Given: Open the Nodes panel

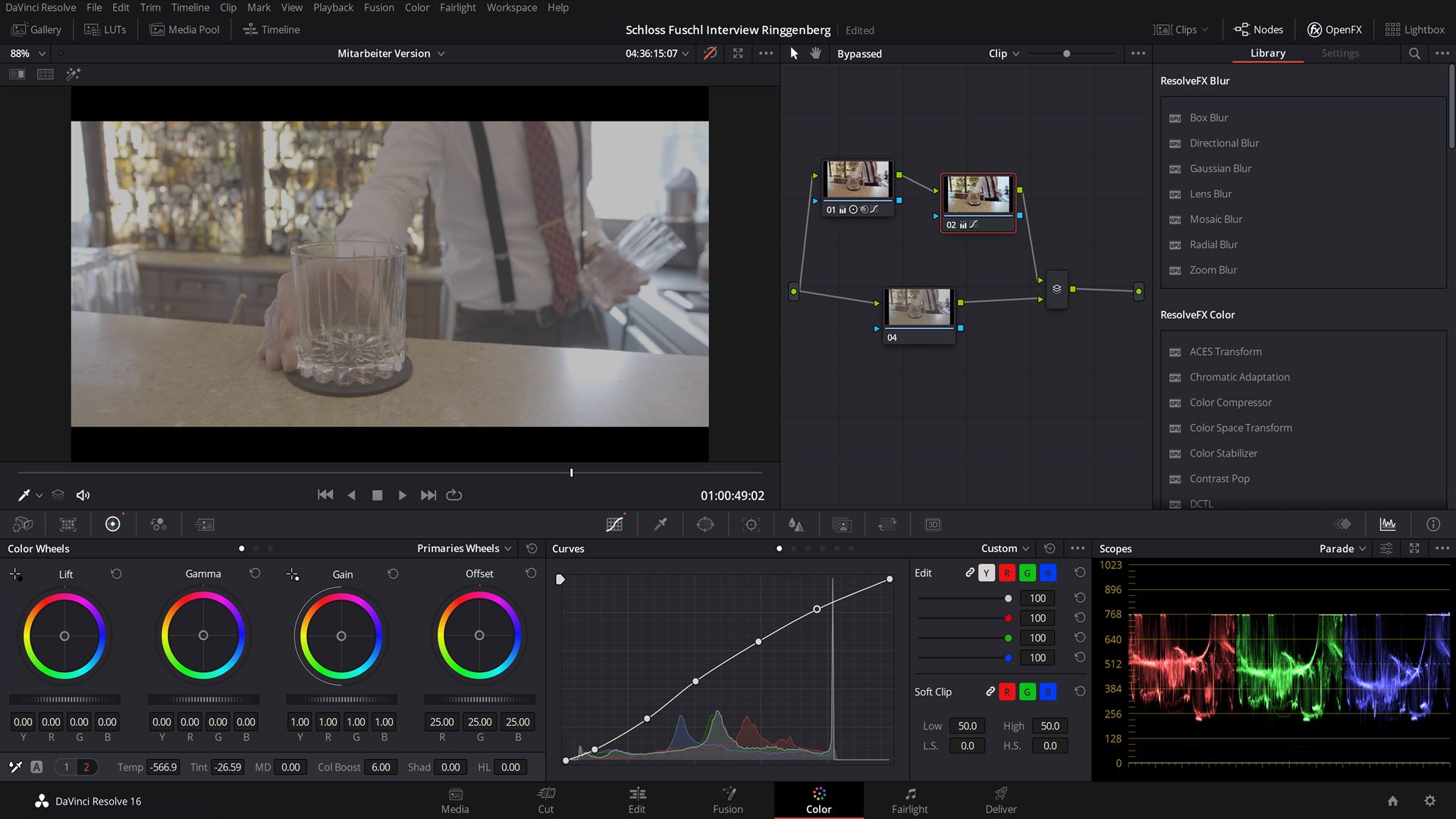Looking at the screenshot, I should click(1258, 30).
